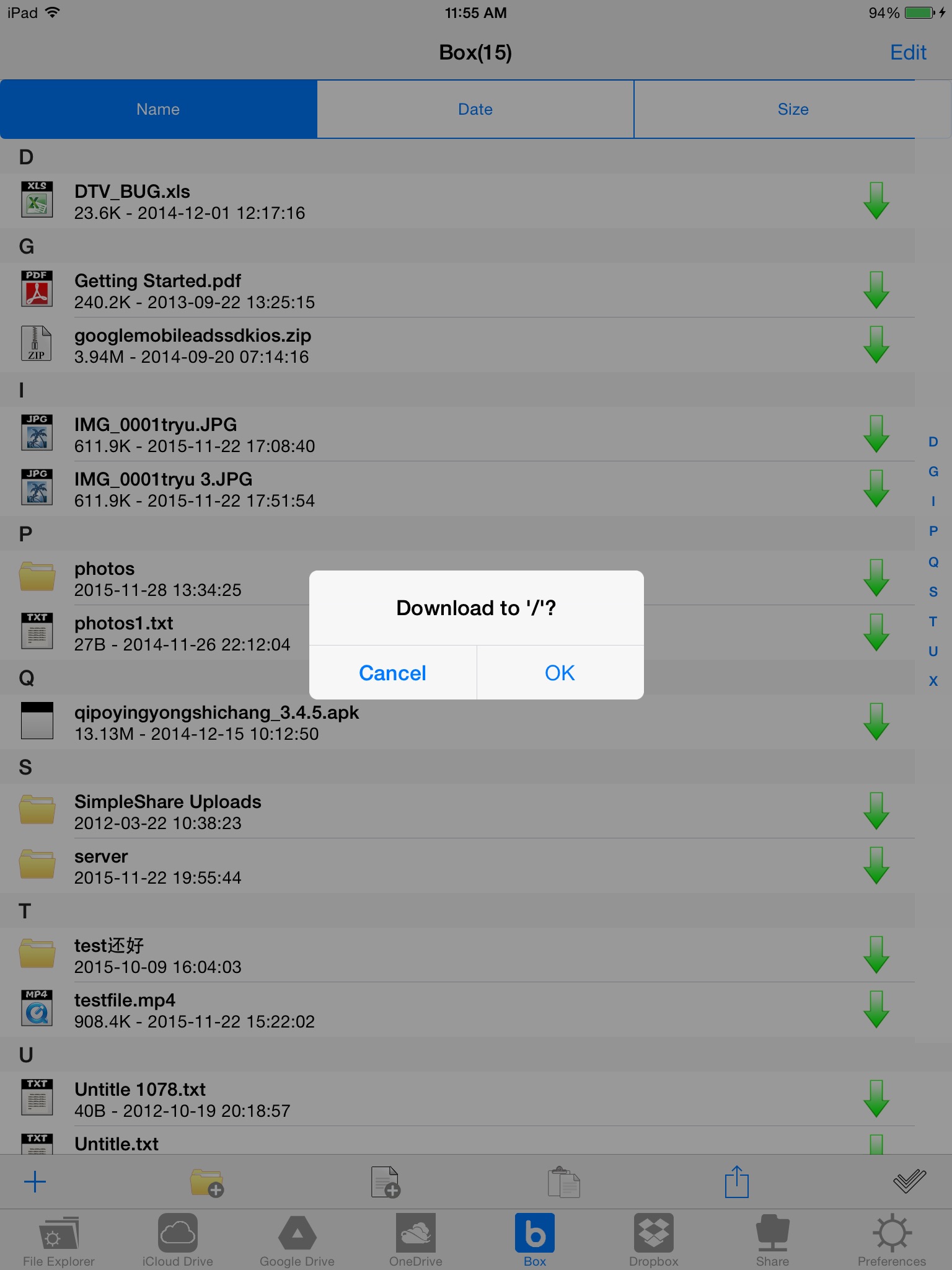The width and height of the screenshot is (952, 1270).
Task: Tap the share/export icon in the toolbar
Action: click(x=736, y=1182)
